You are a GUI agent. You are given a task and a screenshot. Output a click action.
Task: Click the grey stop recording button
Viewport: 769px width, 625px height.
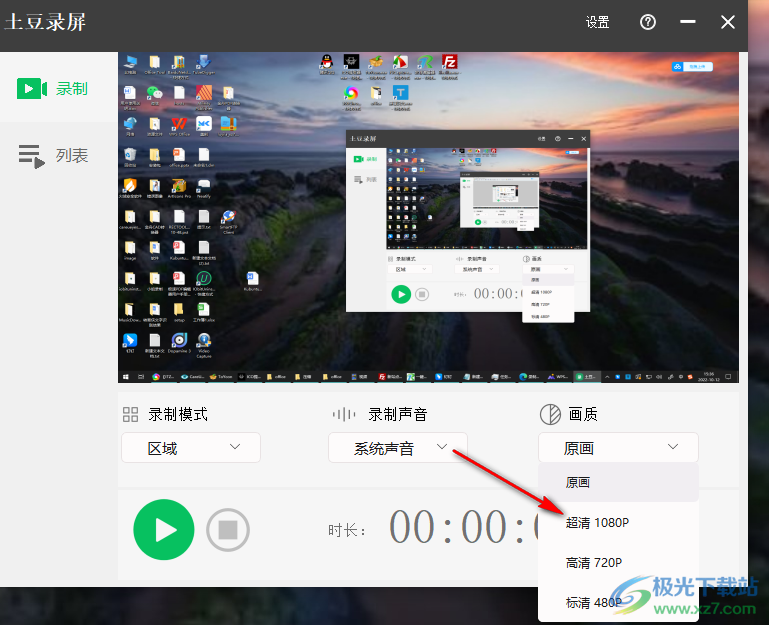coord(228,530)
